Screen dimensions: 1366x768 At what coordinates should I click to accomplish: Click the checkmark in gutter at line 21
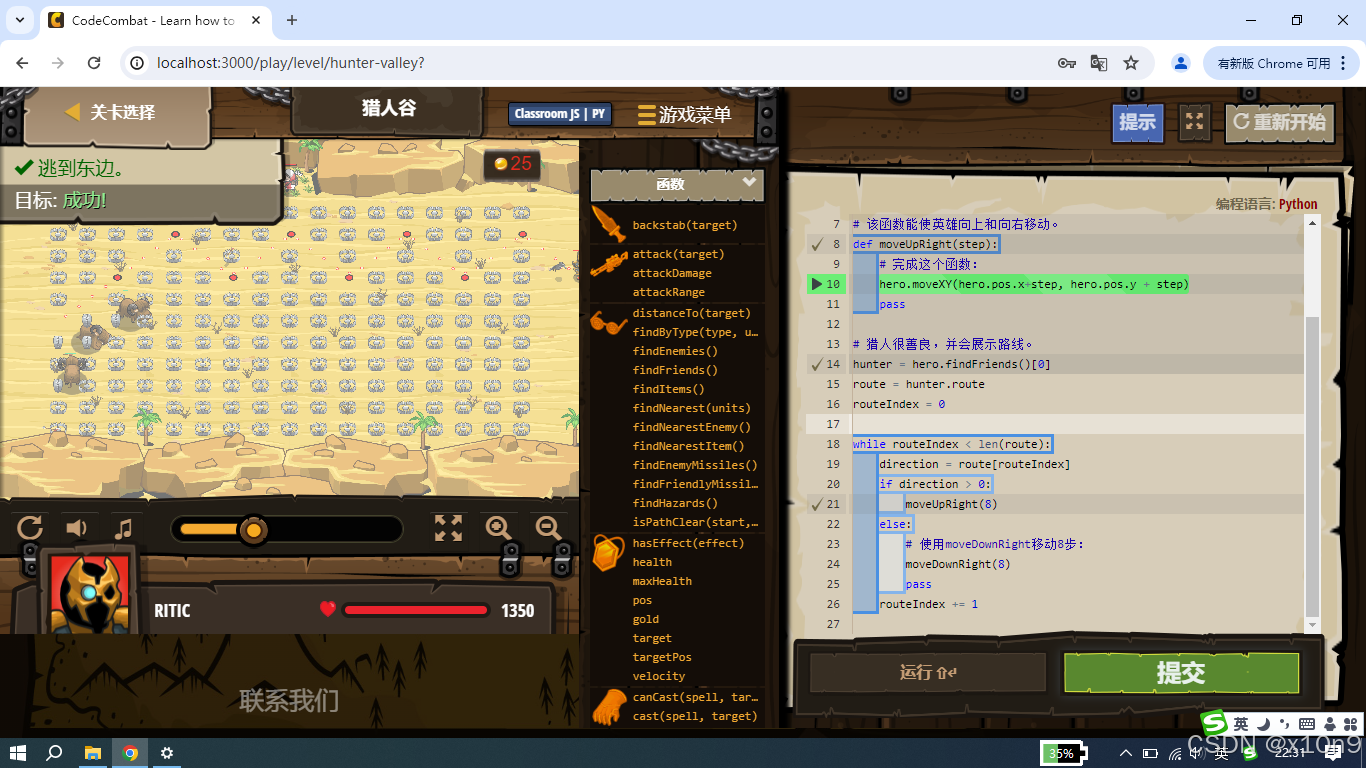coord(817,504)
